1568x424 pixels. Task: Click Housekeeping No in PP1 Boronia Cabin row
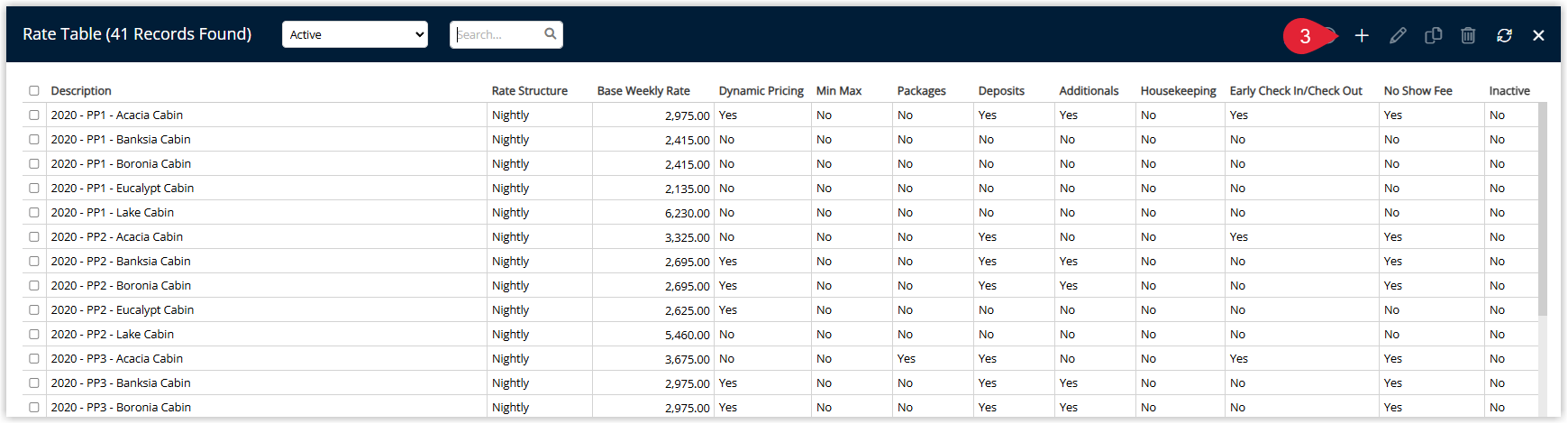tap(1148, 164)
